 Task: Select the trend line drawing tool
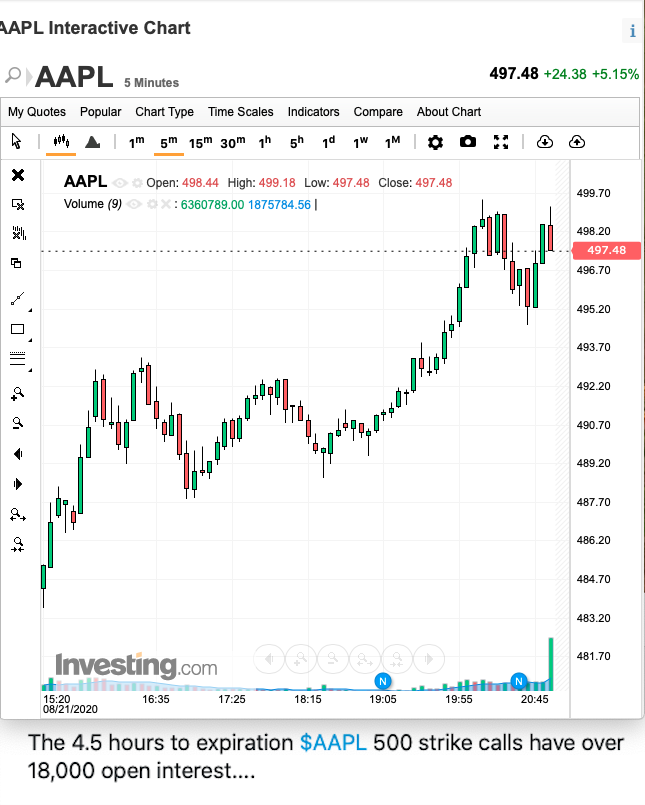tap(17, 299)
